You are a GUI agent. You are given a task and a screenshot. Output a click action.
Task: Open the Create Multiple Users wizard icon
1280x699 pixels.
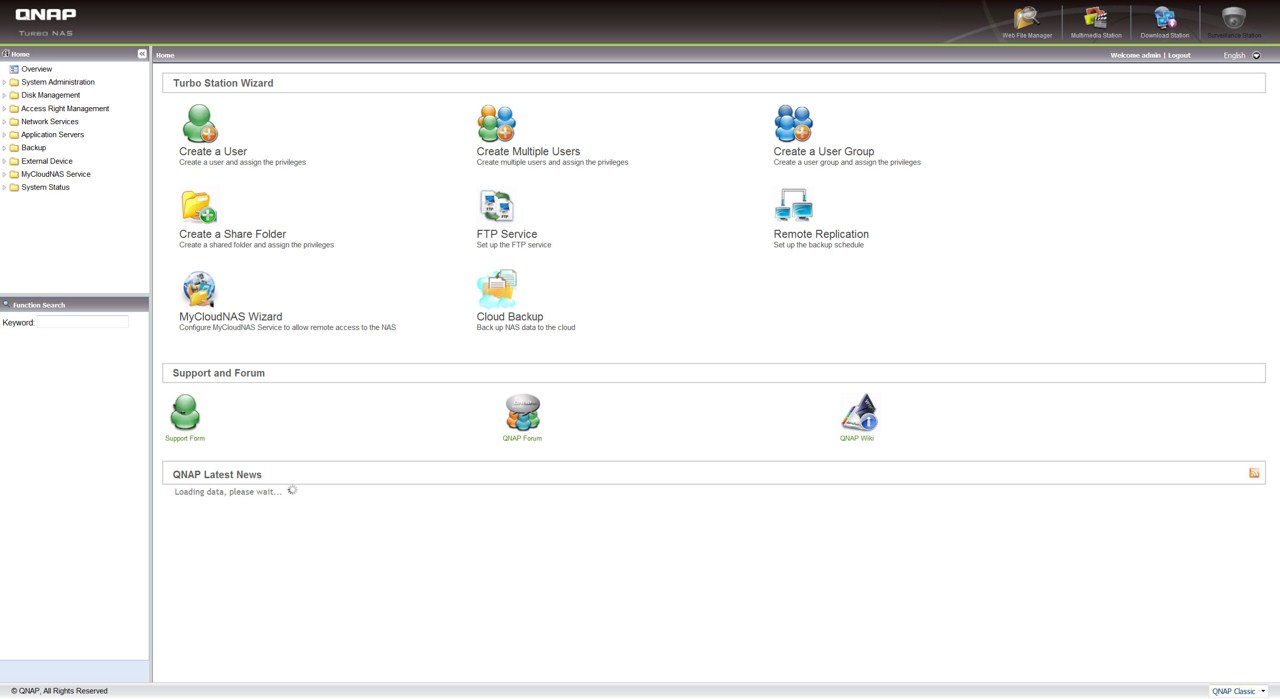[496, 124]
